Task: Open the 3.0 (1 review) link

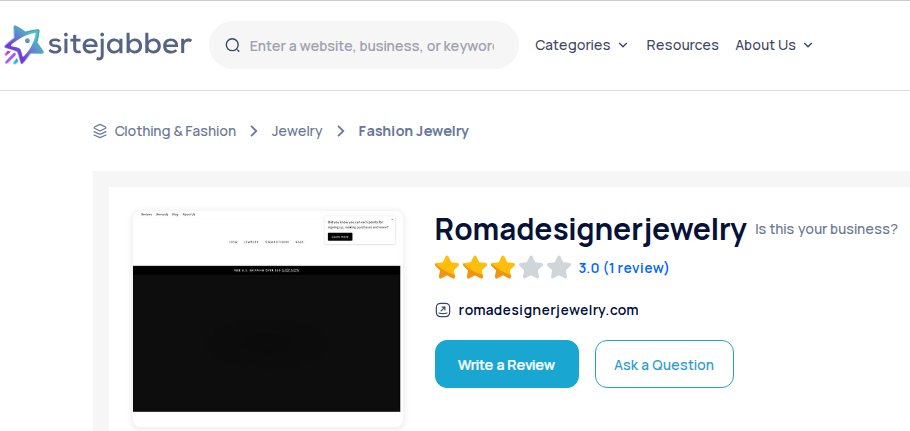Action: [x=623, y=268]
